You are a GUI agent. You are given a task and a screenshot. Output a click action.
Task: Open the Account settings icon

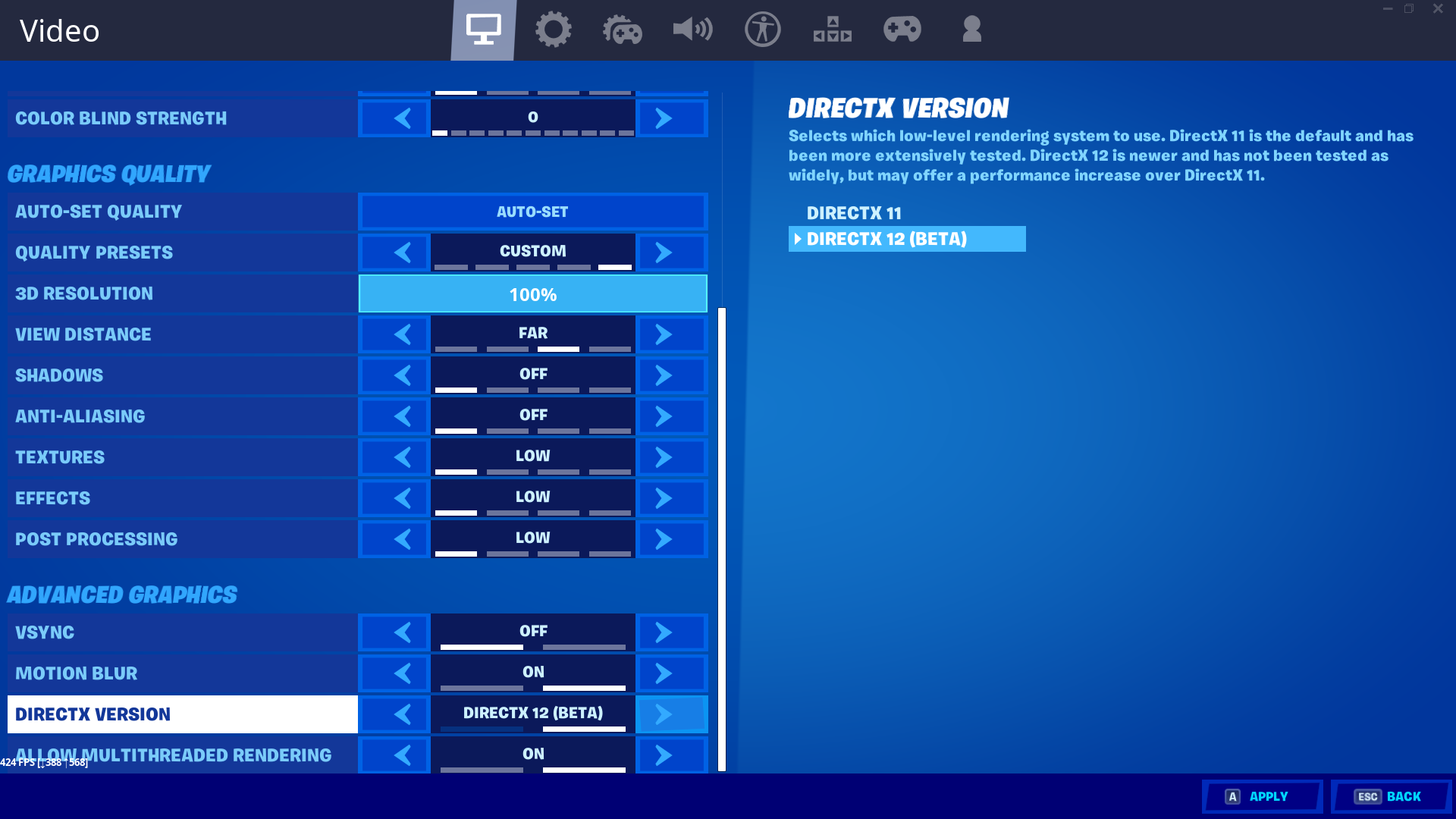970,30
